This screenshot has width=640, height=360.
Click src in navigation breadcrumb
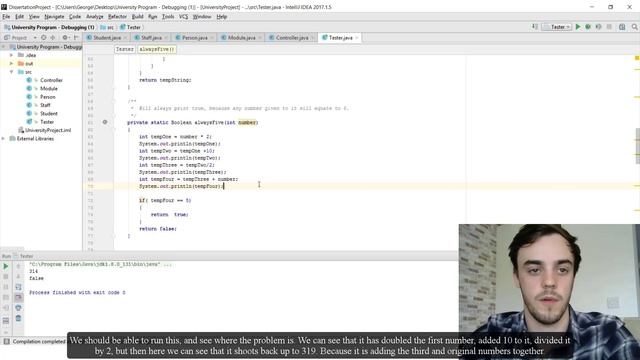[x=107, y=27]
